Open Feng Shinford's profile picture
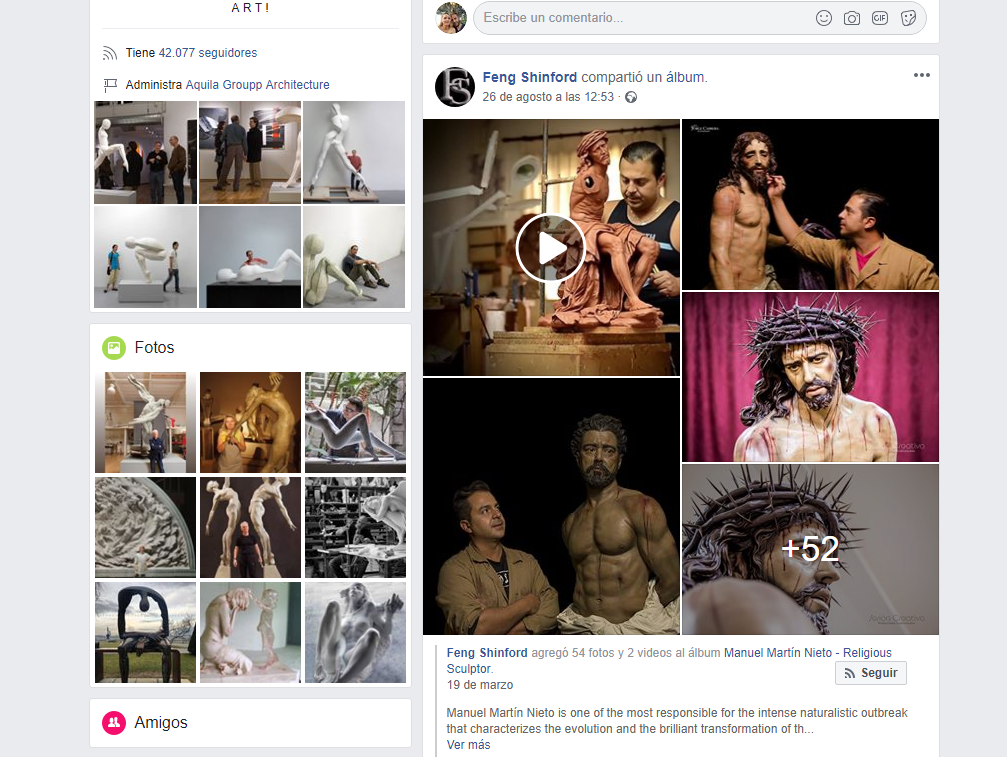Viewport: 1007px width, 757px height. [x=454, y=87]
